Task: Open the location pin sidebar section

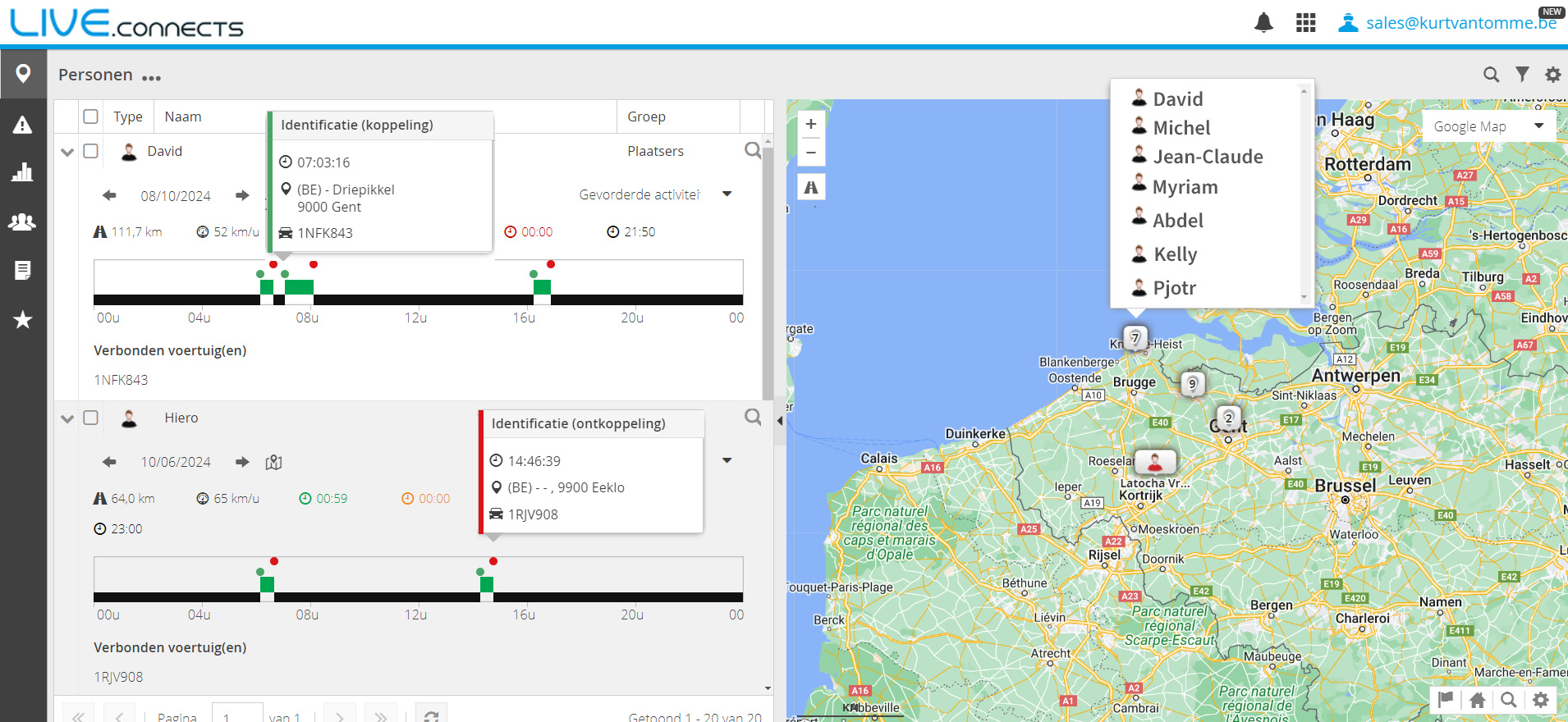Action: 23,74
